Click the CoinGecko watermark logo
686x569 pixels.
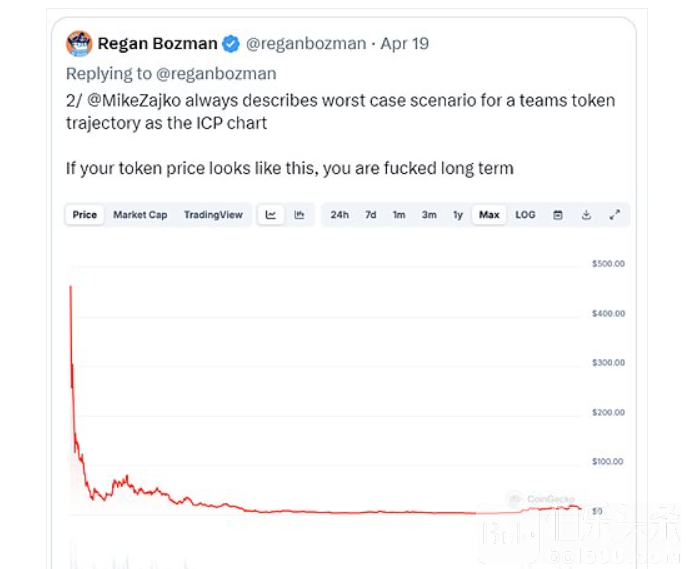tap(541, 499)
